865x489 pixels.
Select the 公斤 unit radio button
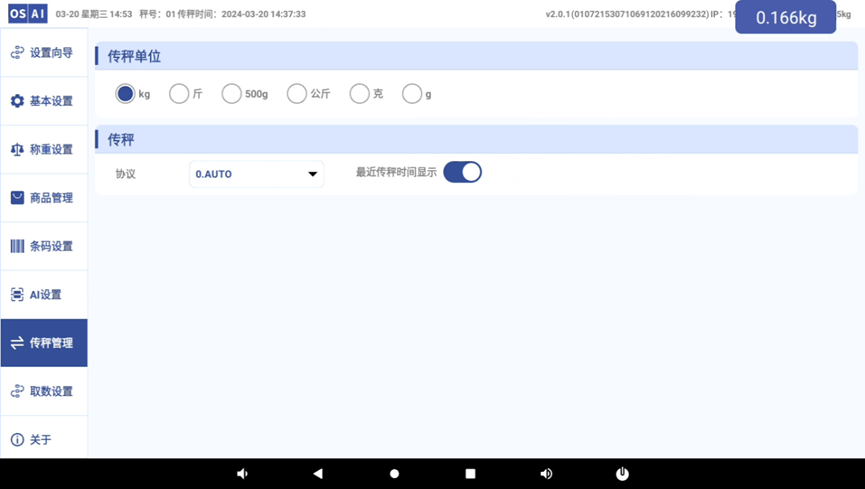click(x=296, y=94)
